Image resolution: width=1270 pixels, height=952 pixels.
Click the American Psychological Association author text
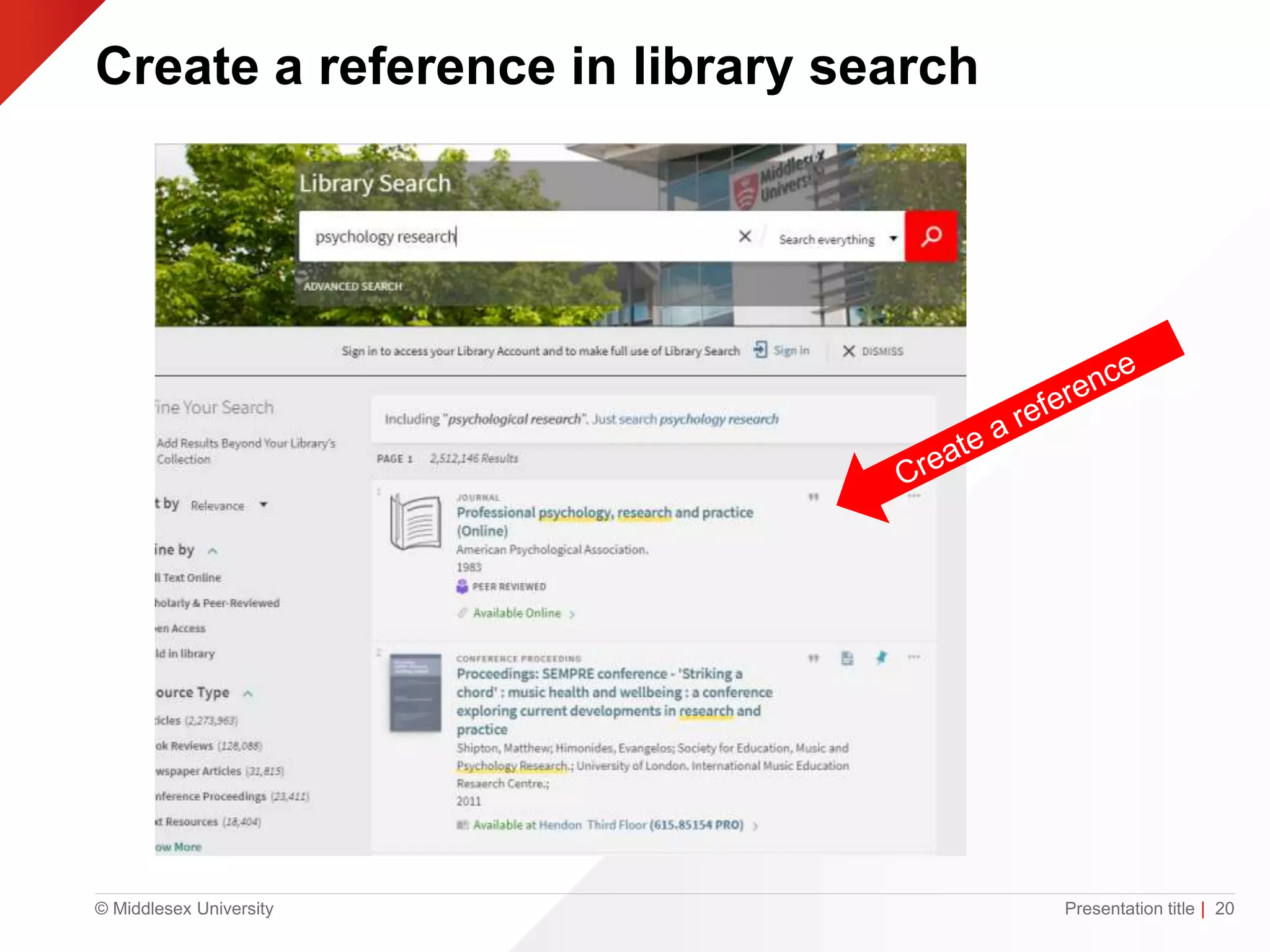(x=552, y=549)
